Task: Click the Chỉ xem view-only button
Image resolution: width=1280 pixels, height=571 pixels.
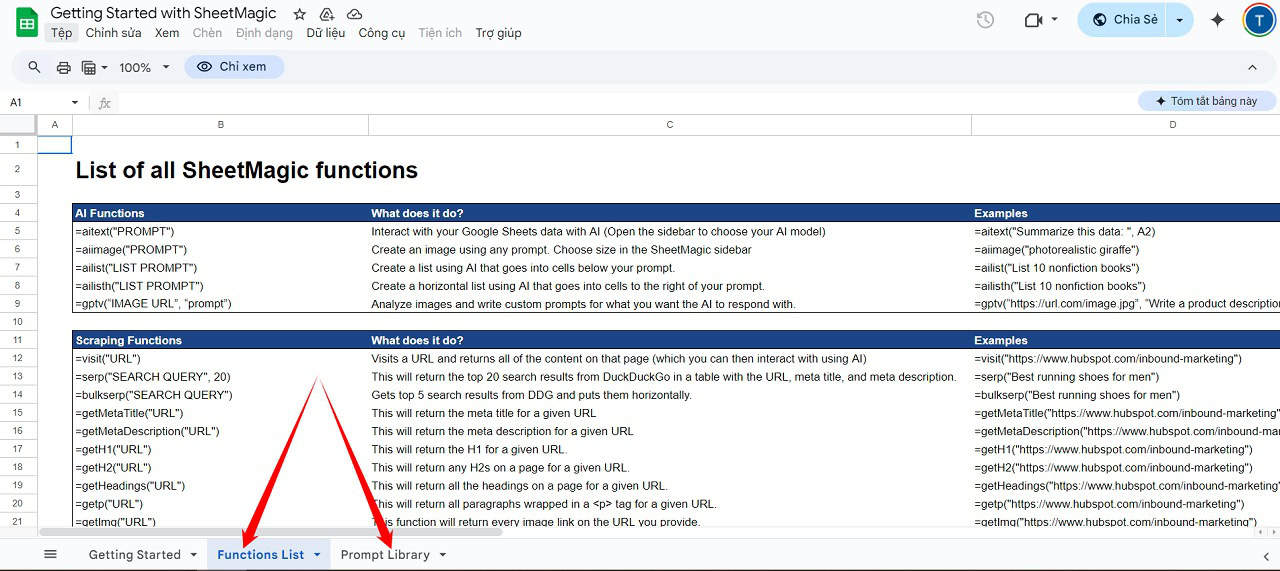Action: point(234,67)
